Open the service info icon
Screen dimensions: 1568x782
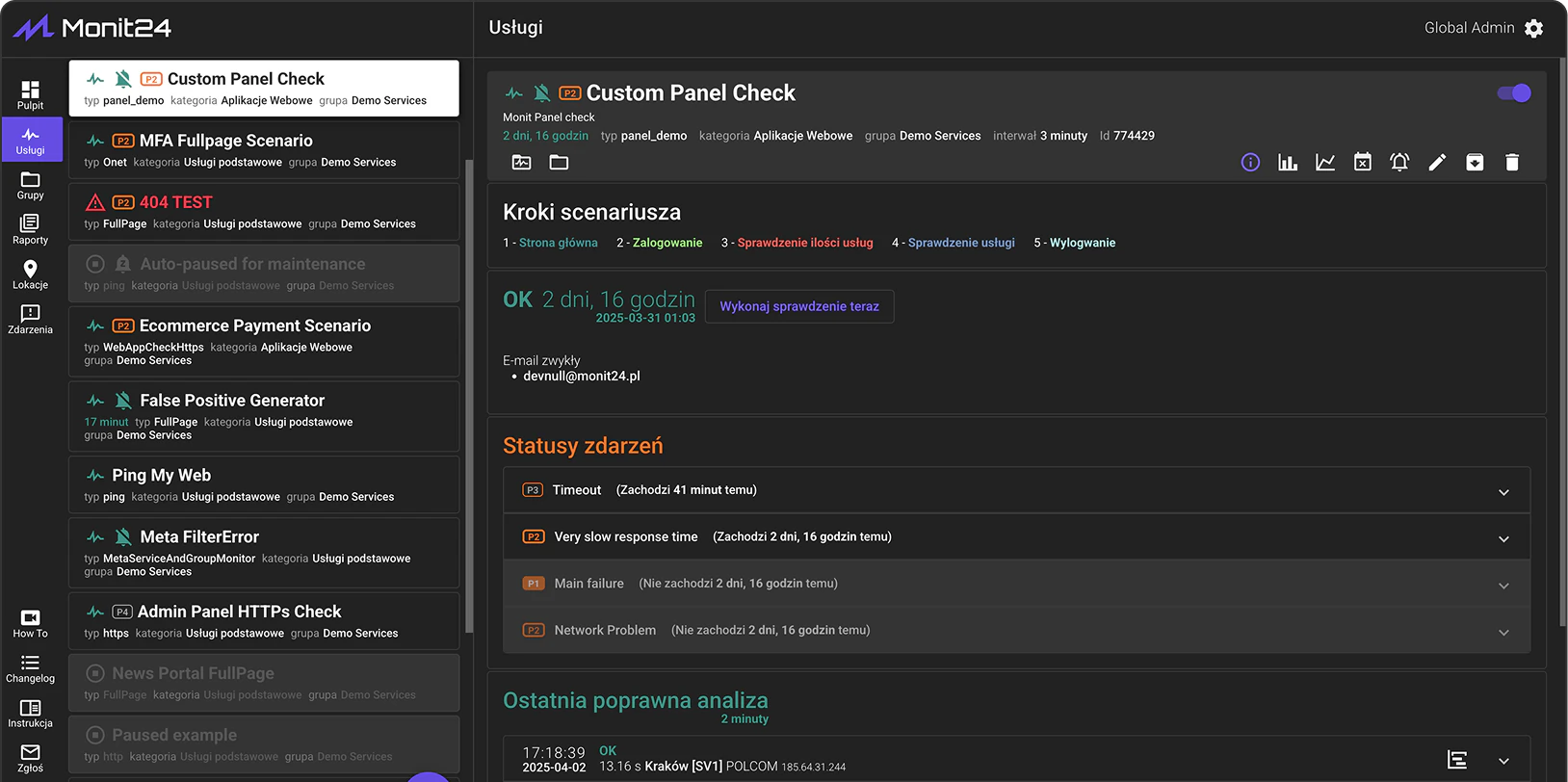1250,163
